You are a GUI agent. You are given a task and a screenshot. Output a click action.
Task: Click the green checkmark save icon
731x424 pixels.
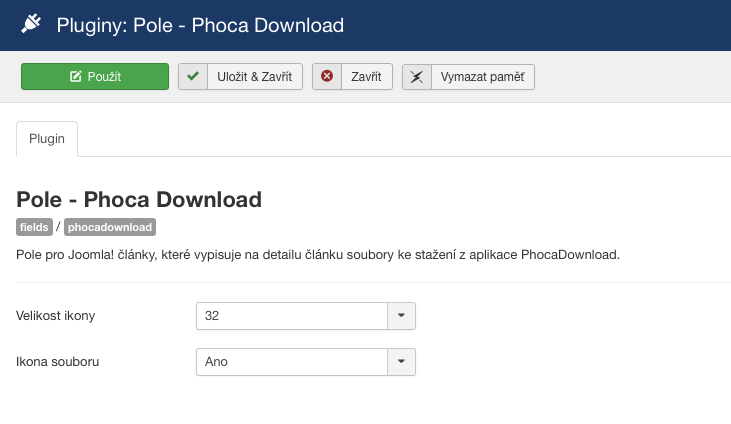pos(193,77)
